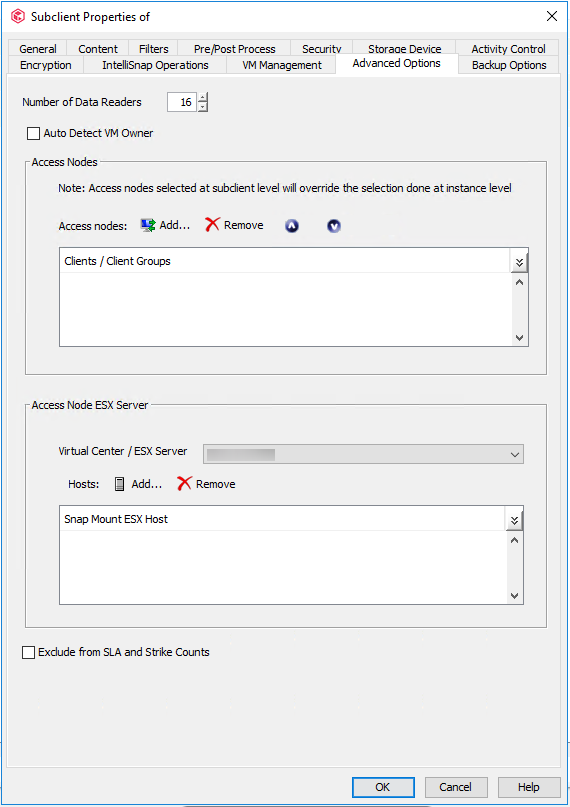Click the Cancel button
The height and width of the screenshot is (807, 570).
pyautogui.click(x=455, y=787)
